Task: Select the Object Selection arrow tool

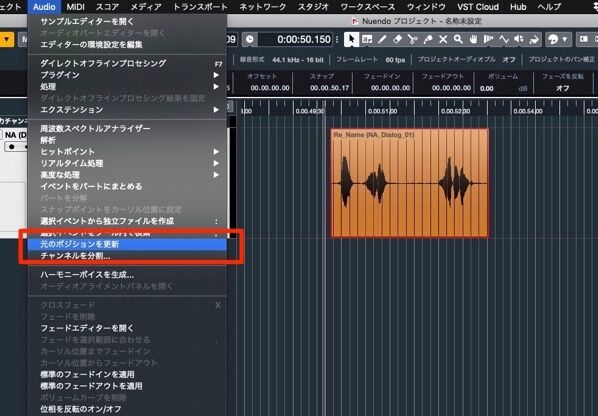Action: (351, 39)
